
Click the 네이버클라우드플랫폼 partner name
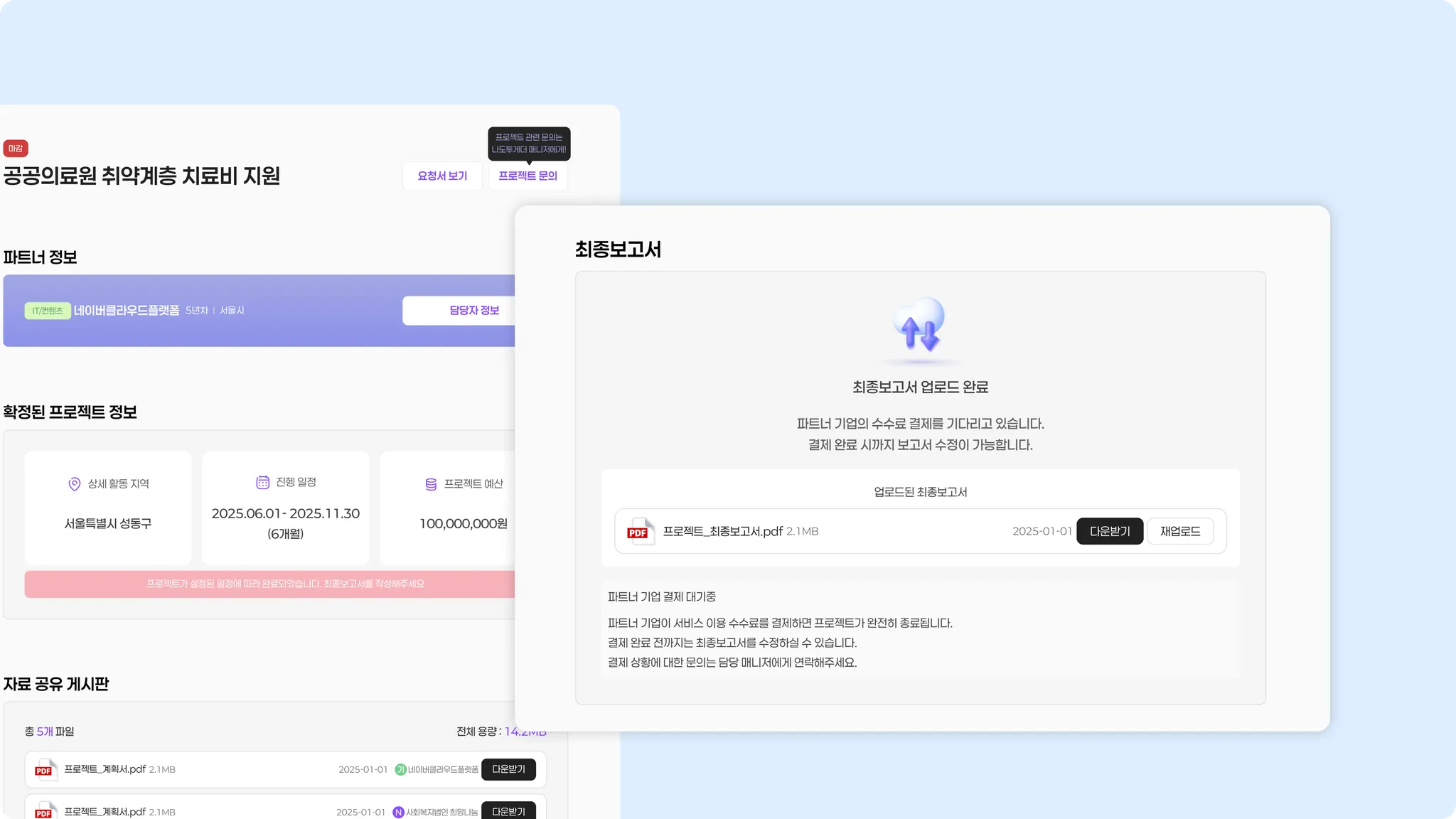click(x=127, y=311)
